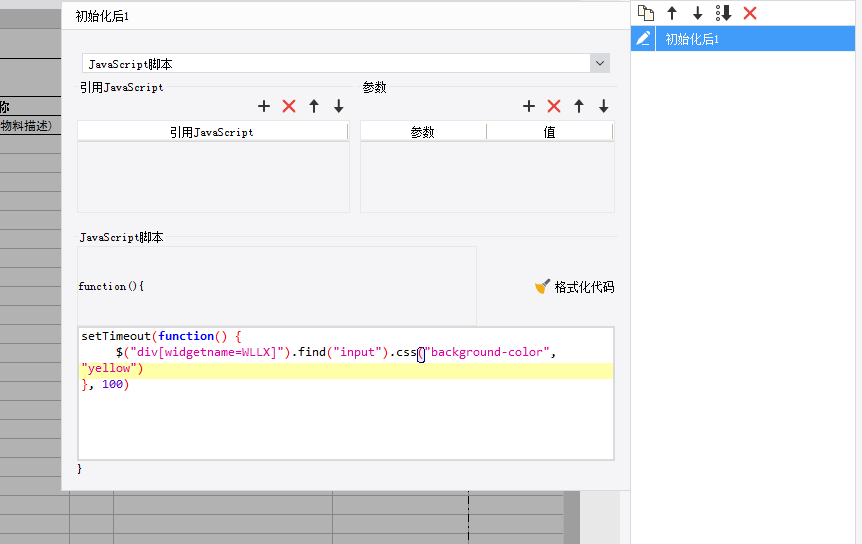Viewport: 862px width, 544px height.
Task: Open the JavaScript脚本 type dropdown
Action: [x=600, y=63]
